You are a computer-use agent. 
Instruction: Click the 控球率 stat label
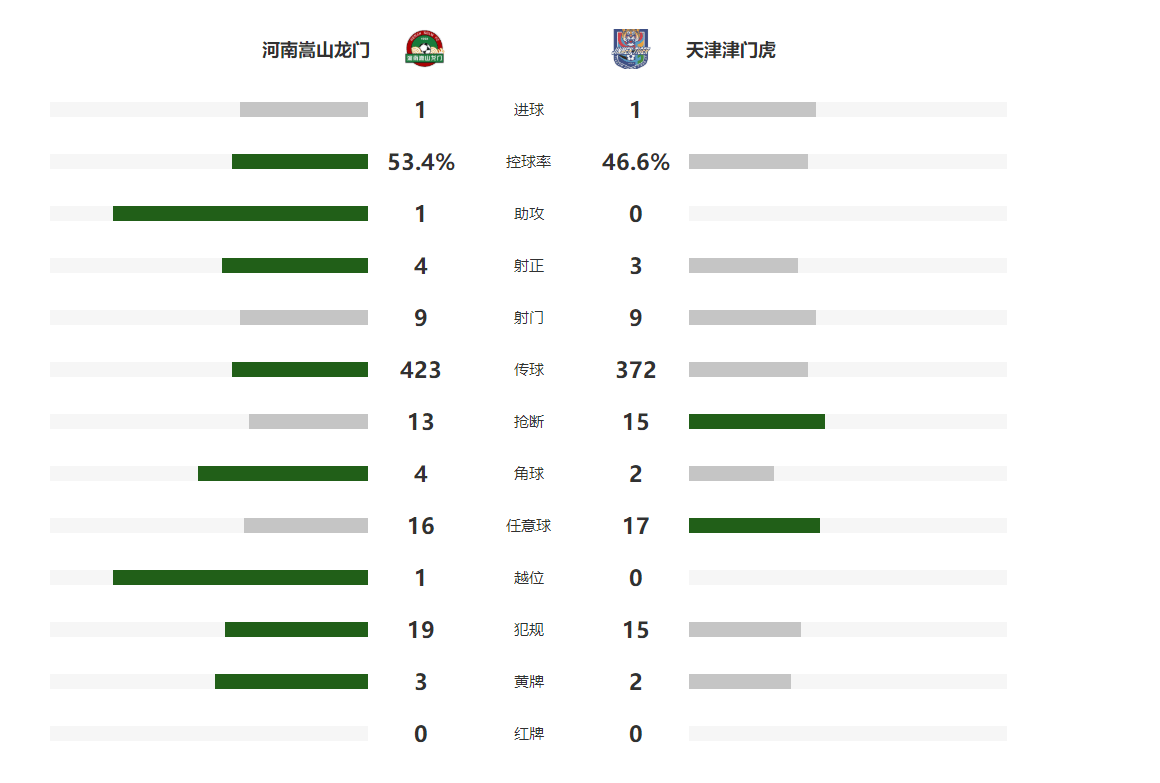[529, 161]
